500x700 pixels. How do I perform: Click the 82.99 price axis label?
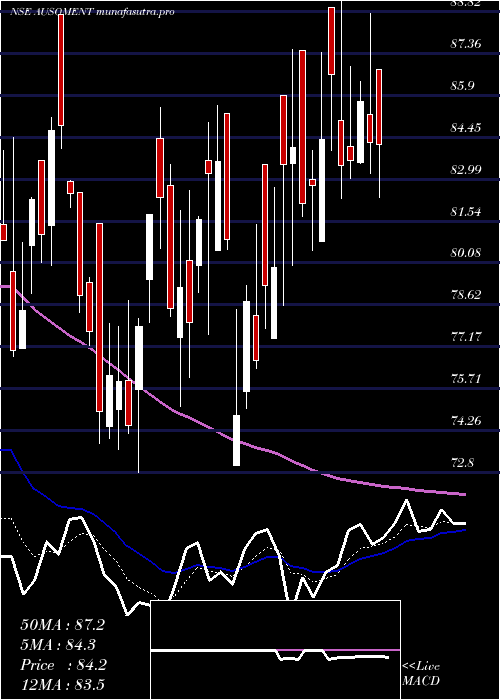(466, 170)
